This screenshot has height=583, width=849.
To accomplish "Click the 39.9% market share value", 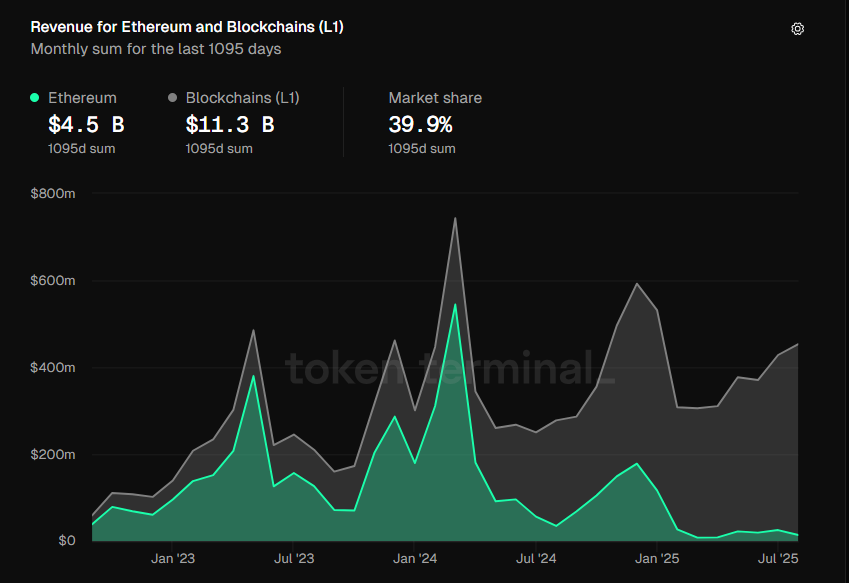I will (420, 125).
